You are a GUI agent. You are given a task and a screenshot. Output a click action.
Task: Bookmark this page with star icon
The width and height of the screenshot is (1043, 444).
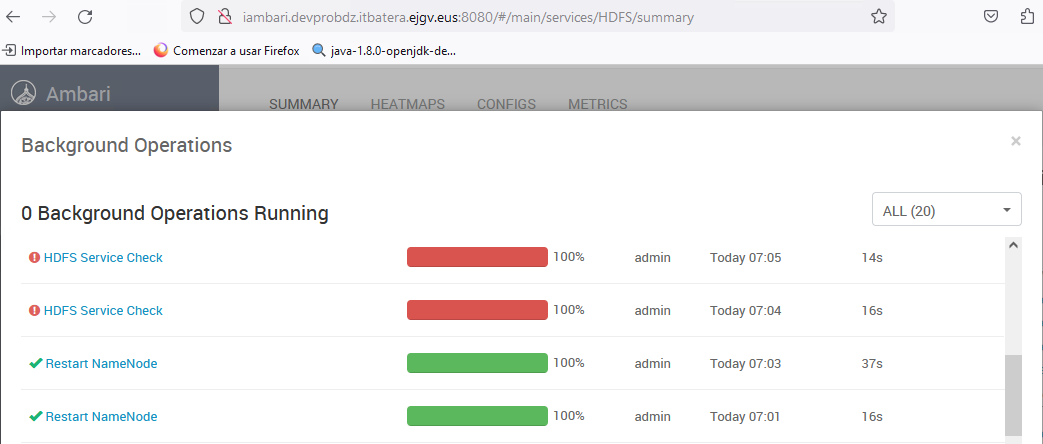879,16
